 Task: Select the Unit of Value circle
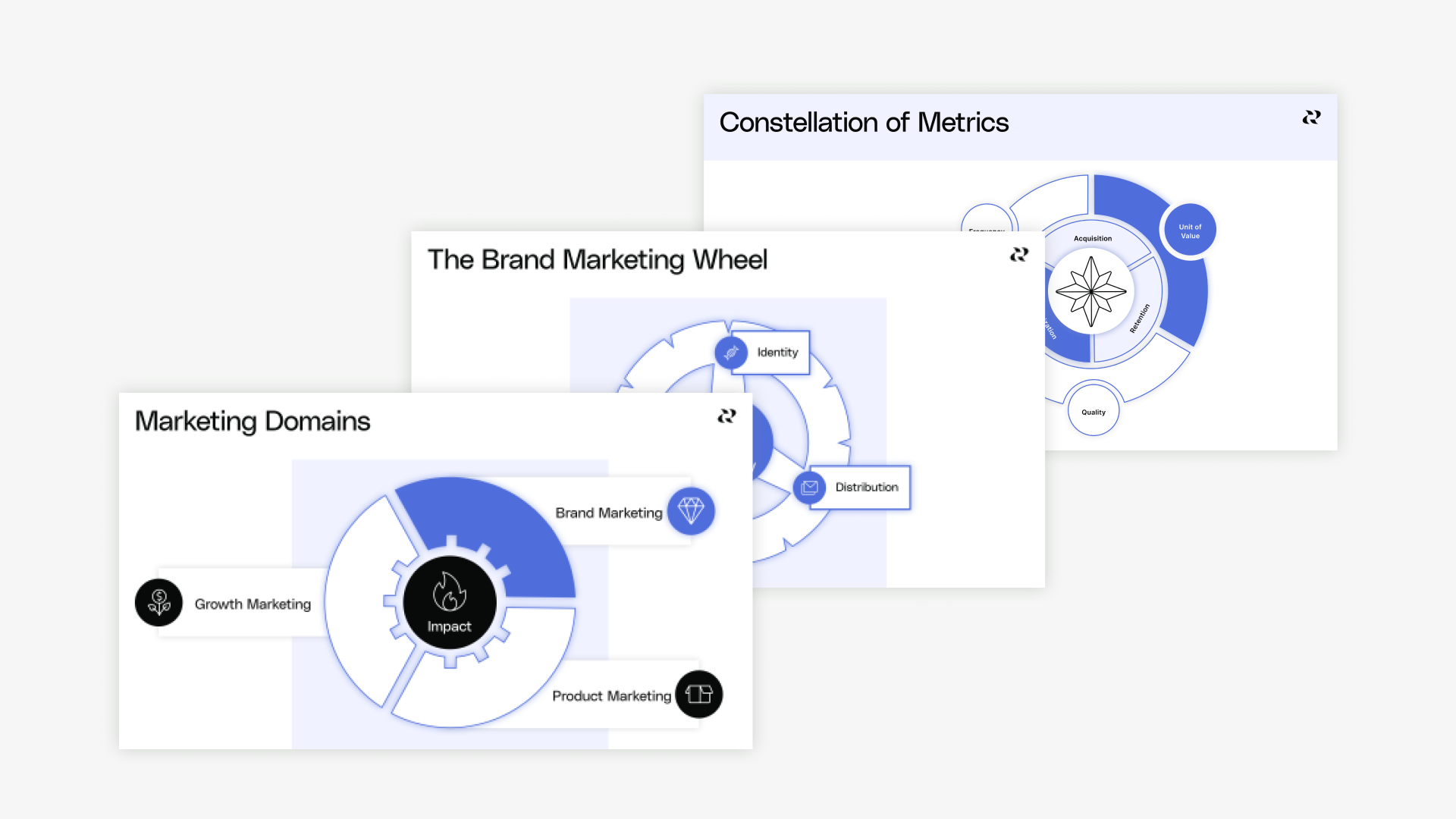click(1190, 231)
